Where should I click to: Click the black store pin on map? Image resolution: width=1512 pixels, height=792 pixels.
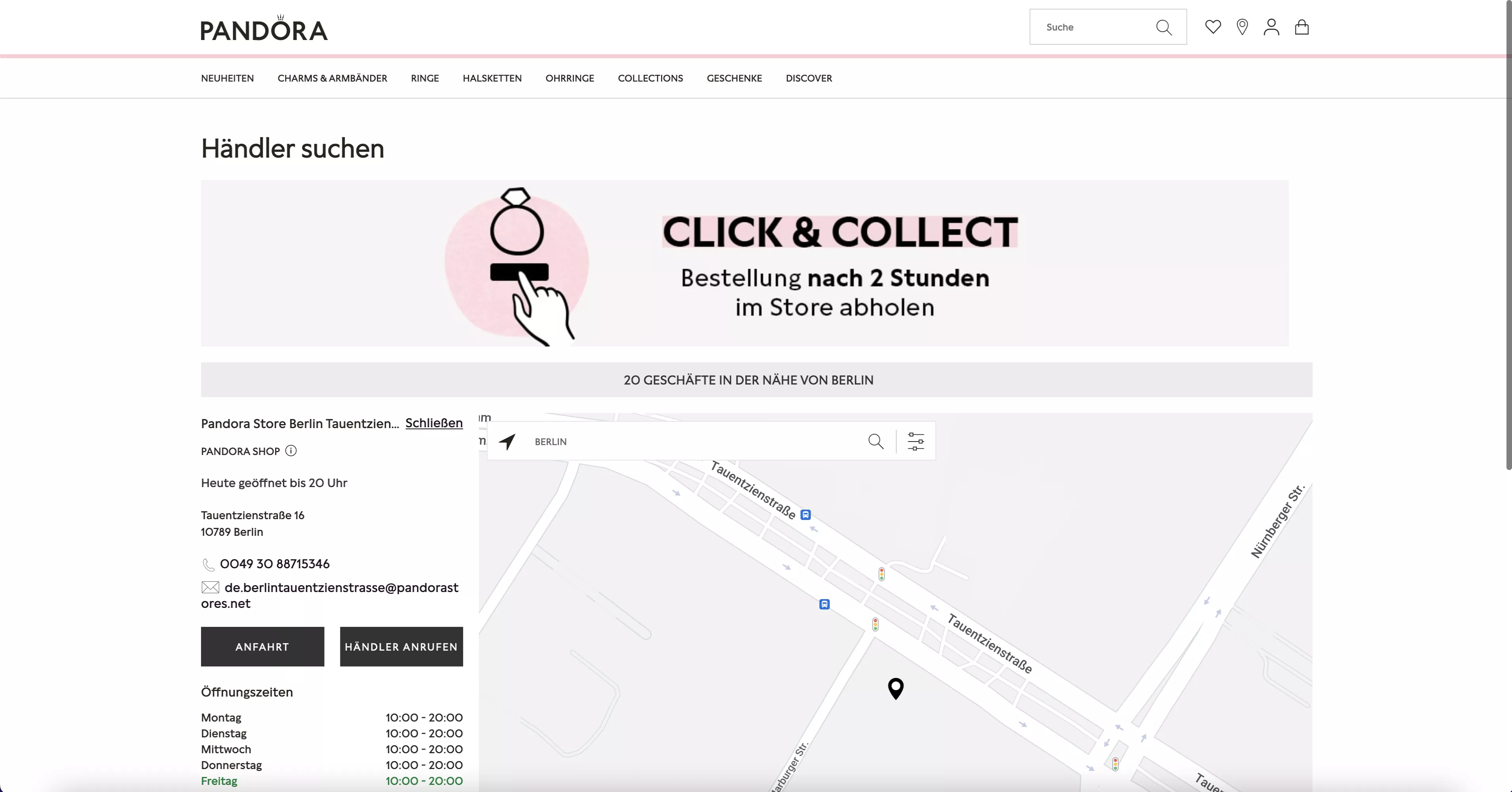point(896,689)
